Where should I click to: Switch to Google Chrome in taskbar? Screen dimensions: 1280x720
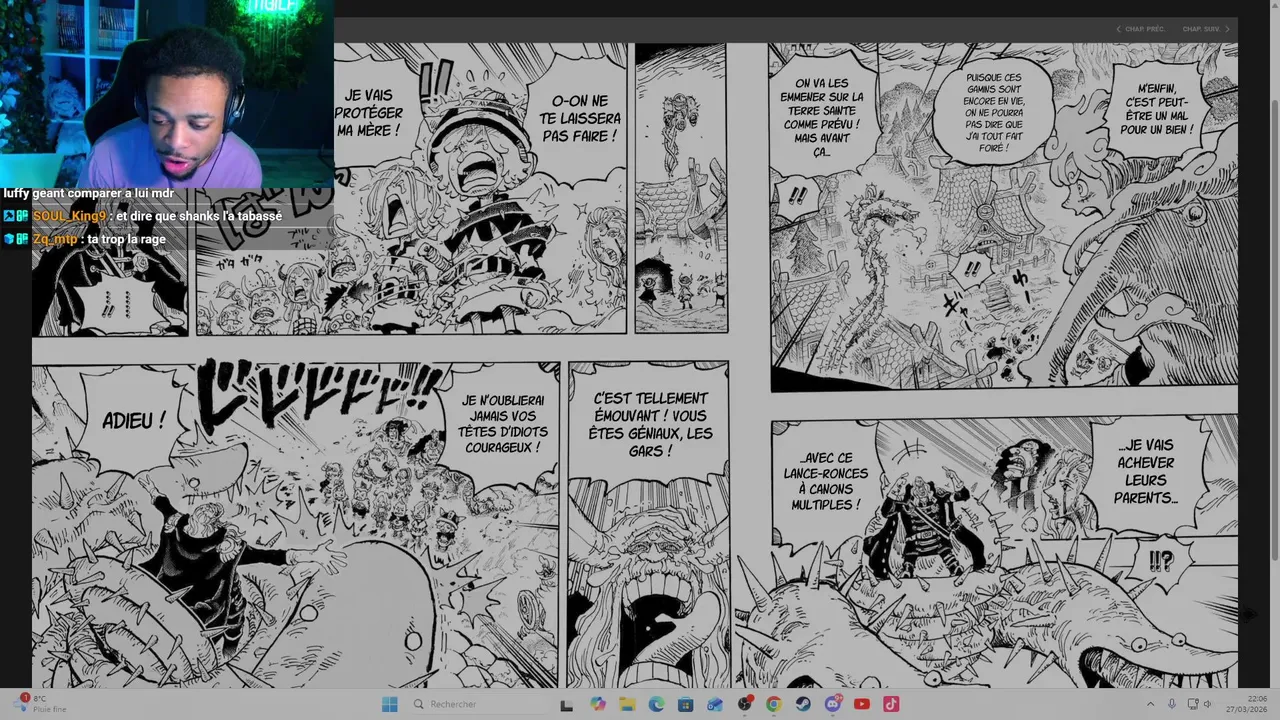point(773,704)
